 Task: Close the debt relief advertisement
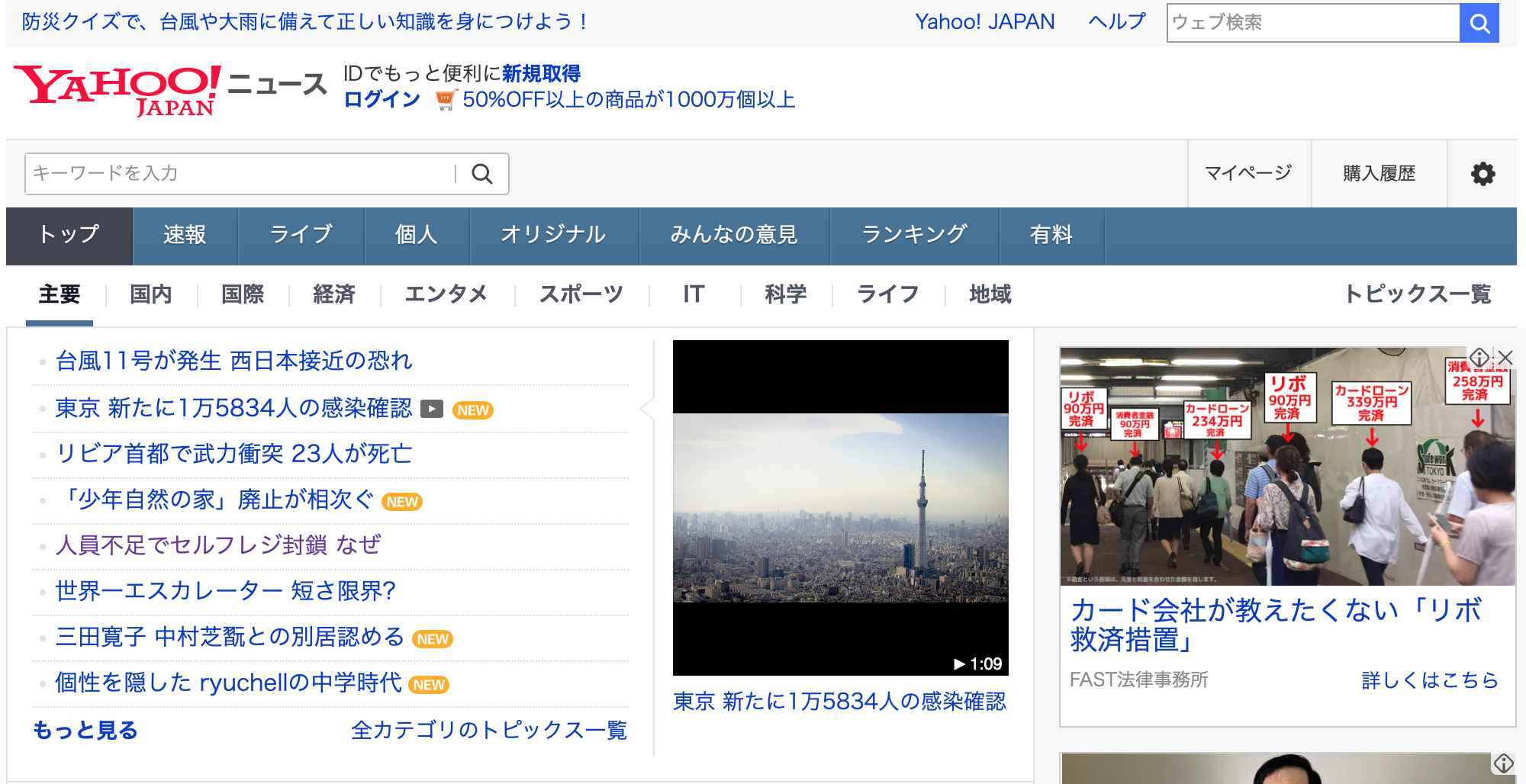[1505, 357]
